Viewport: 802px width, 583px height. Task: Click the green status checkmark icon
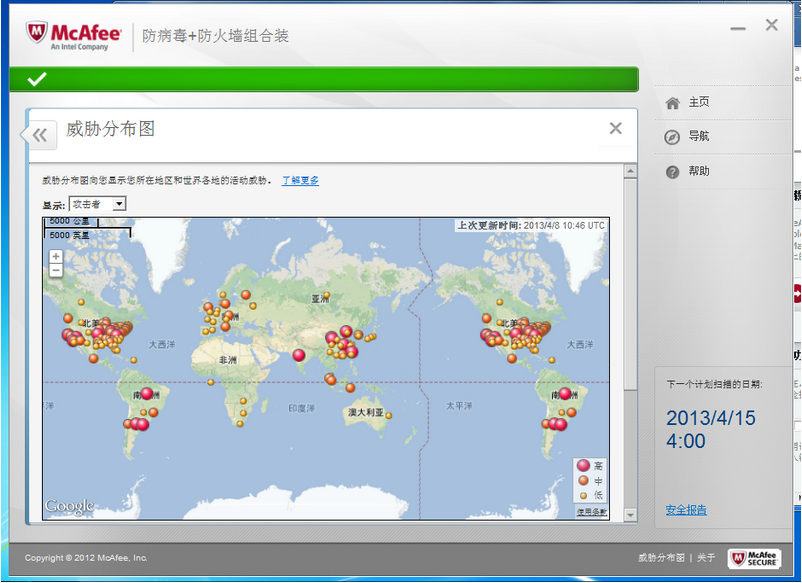pos(37,79)
